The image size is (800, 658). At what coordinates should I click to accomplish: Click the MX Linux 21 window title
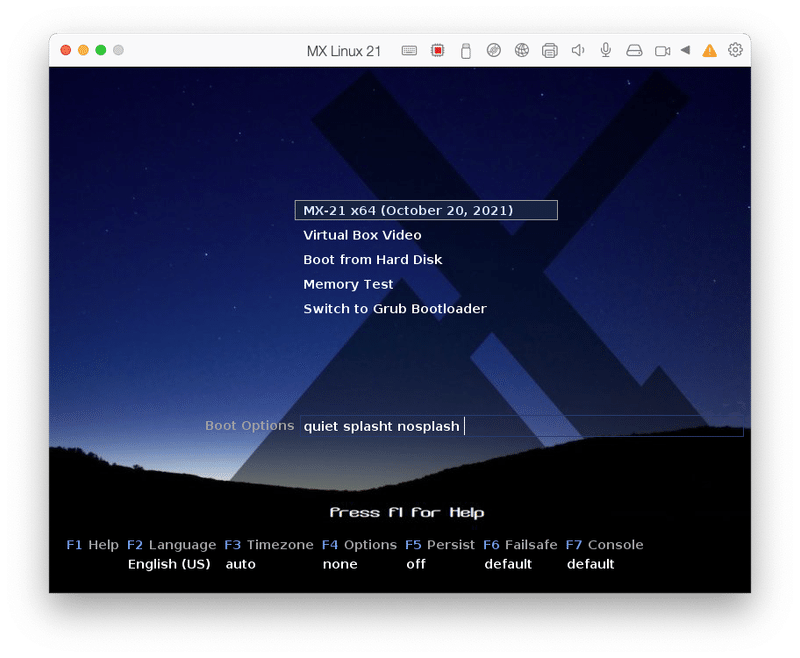[343, 51]
